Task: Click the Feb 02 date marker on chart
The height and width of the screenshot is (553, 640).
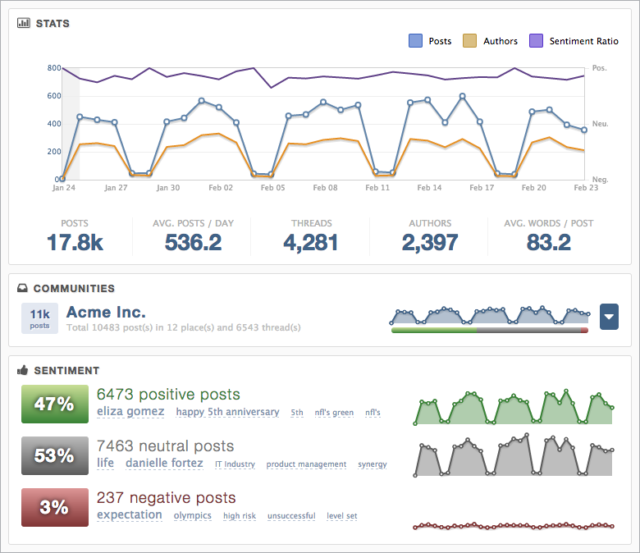Action: 222,187
